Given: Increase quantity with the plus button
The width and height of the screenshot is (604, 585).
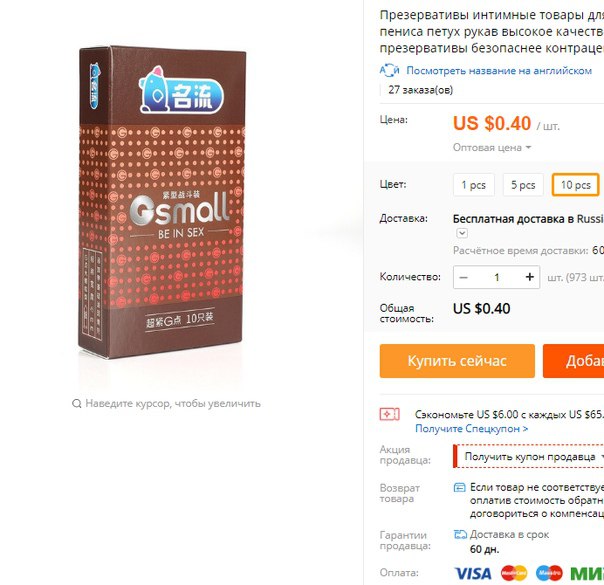Looking at the screenshot, I should [x=530, y=277].
